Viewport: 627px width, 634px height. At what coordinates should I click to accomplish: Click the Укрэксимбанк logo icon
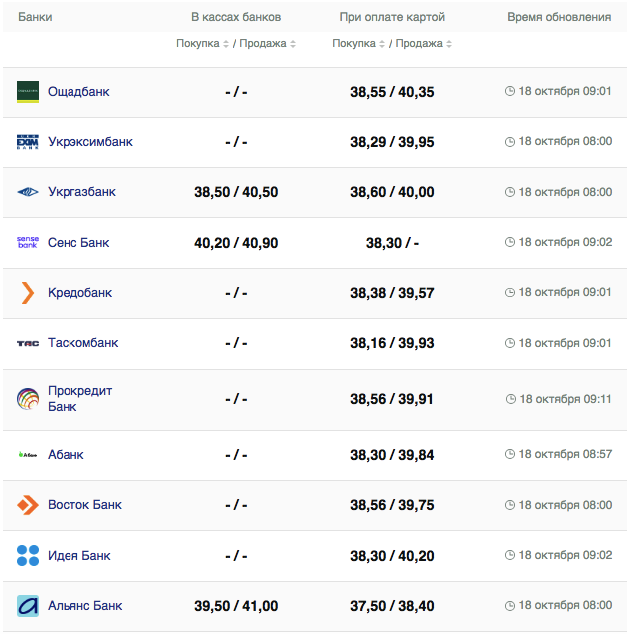(x=28, y=142)
